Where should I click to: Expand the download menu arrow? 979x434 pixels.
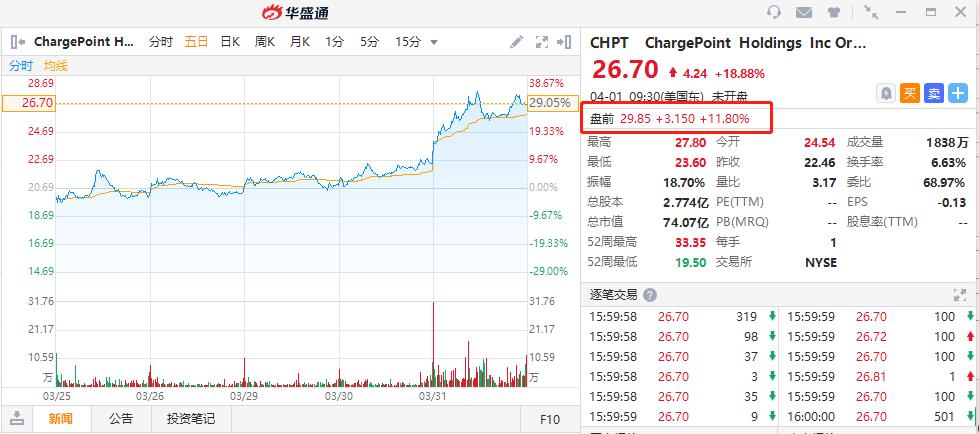[17, 418]
